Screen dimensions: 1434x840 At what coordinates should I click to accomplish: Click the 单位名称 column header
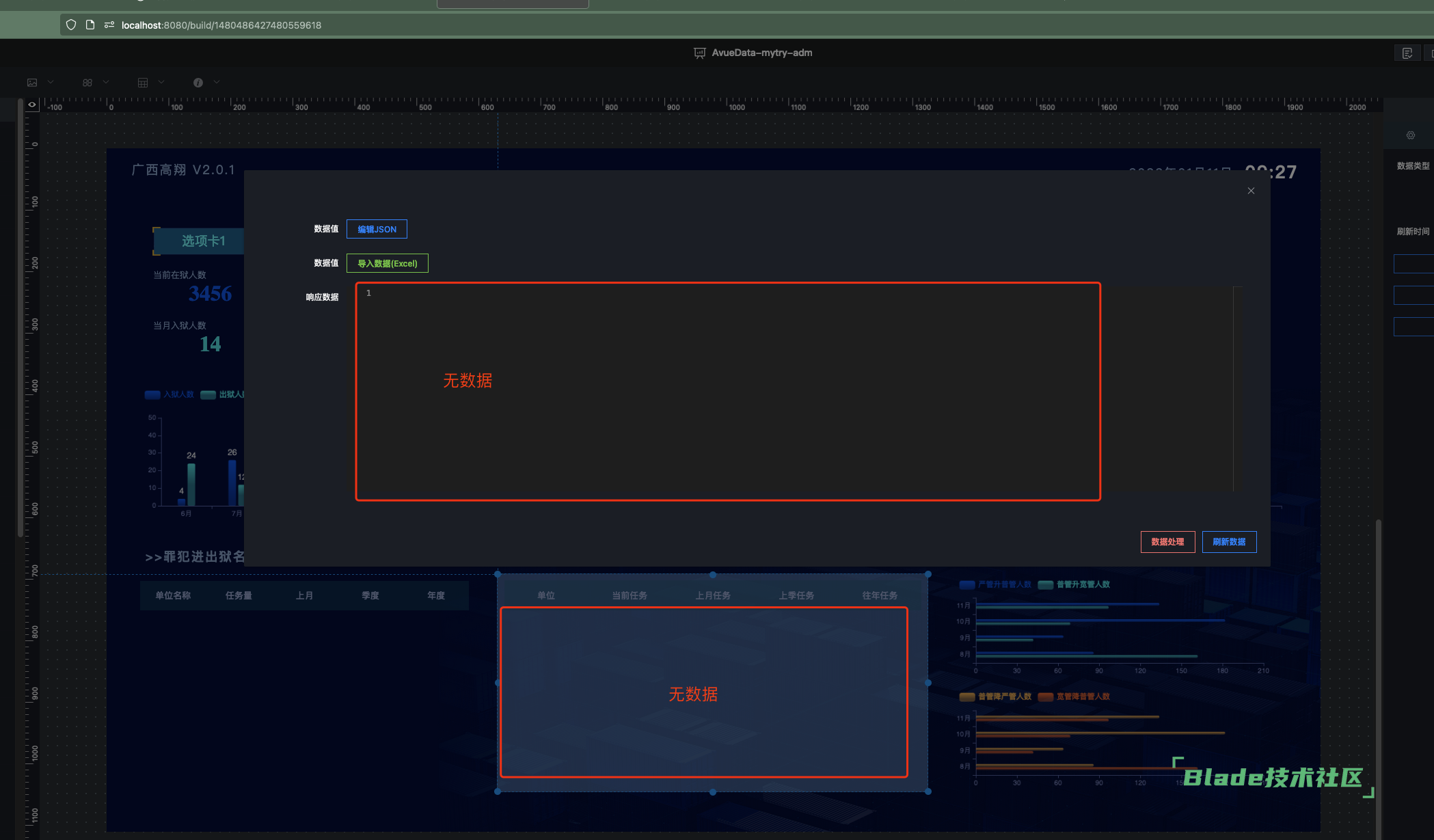point(173,595)
